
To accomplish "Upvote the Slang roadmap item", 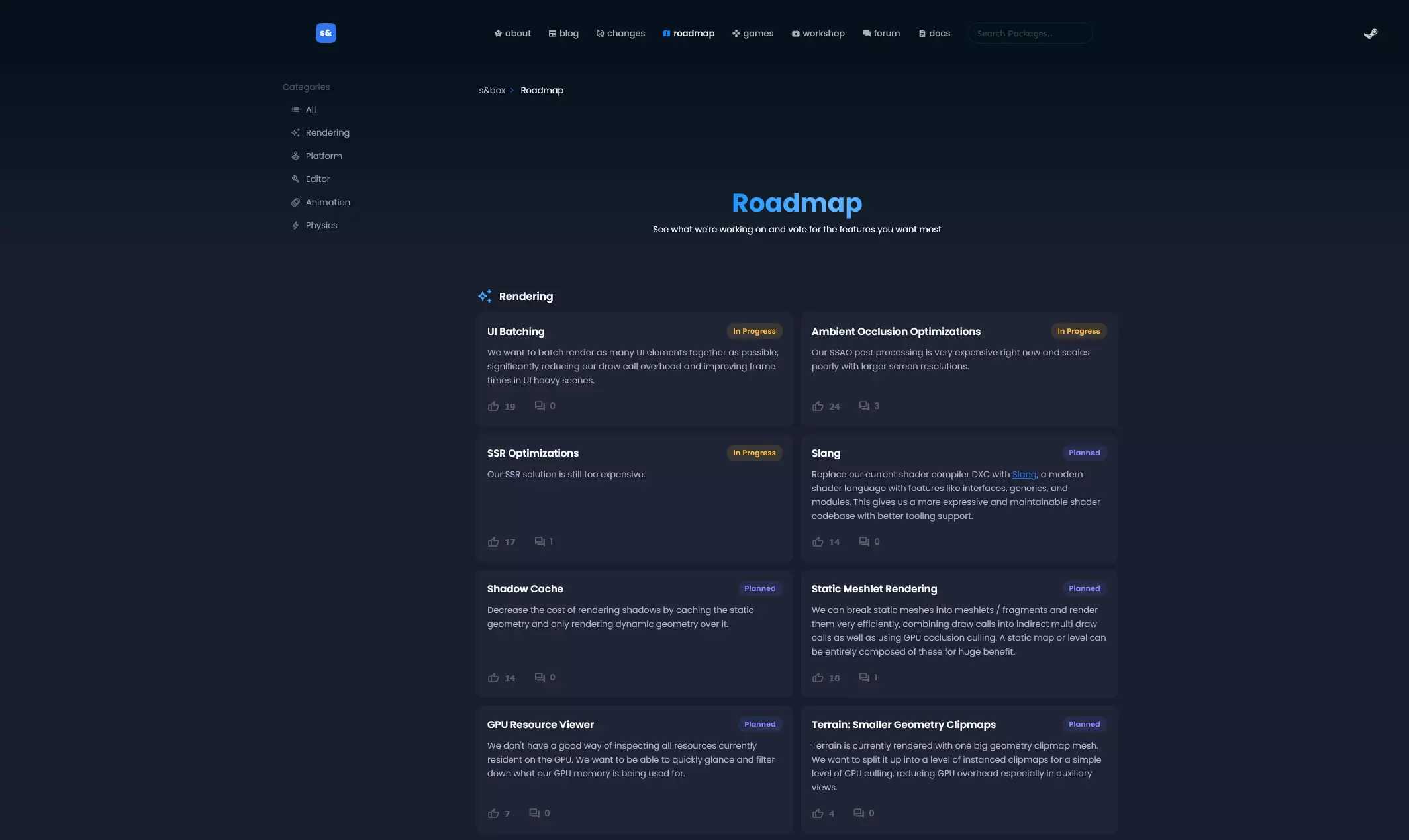I will [x=818, y=542].
